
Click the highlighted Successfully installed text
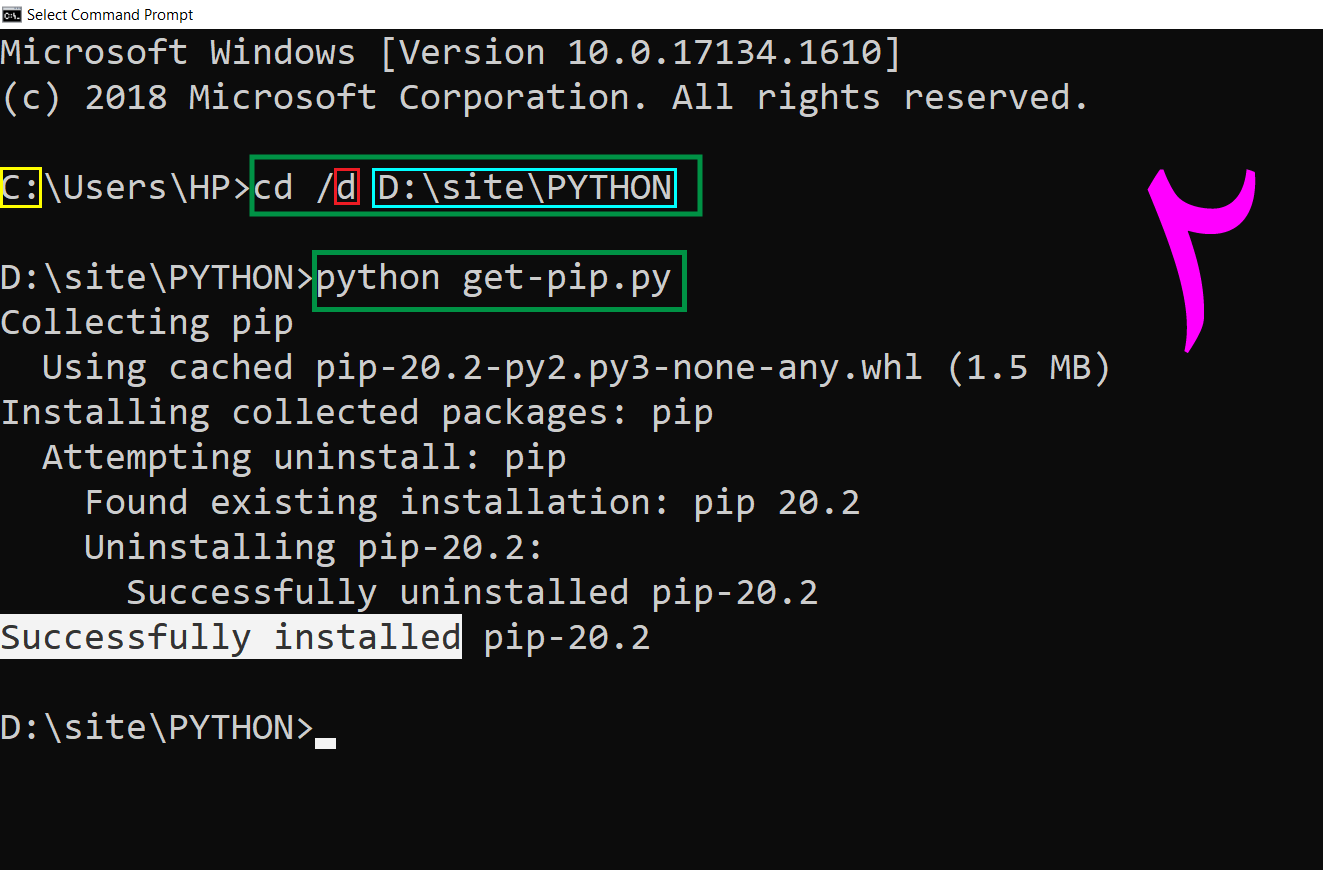coord(230,637)
